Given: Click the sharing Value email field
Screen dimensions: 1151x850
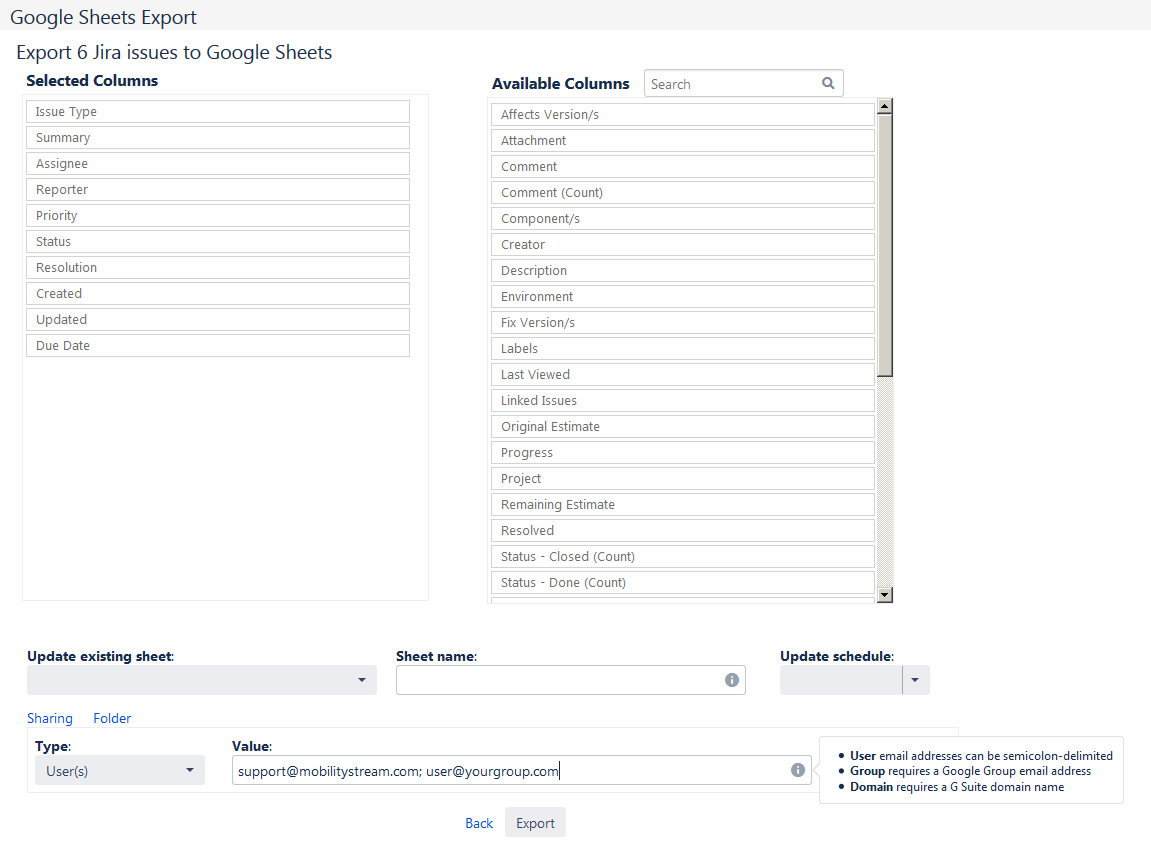Looking at the screenshot, I should pos(510,770).
